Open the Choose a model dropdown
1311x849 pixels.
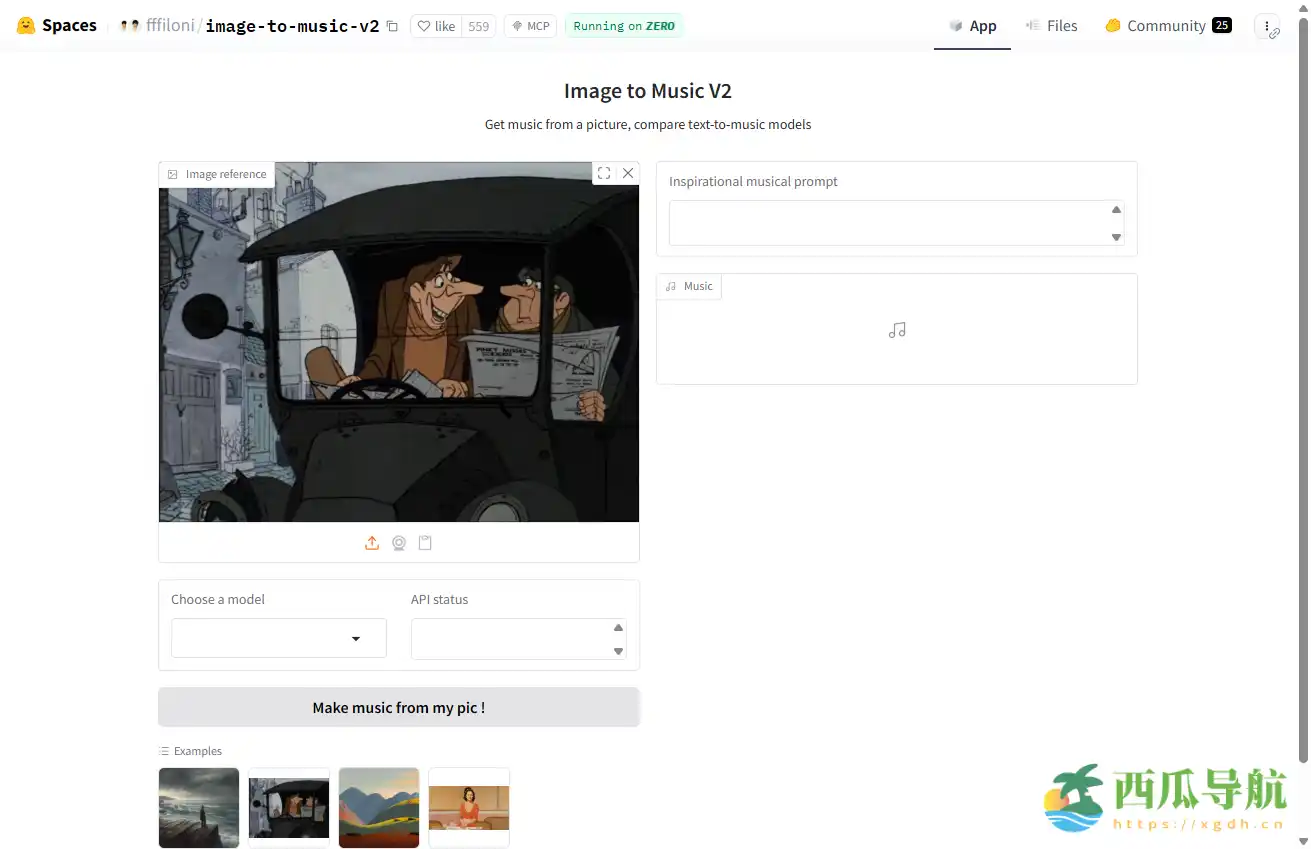279,638
